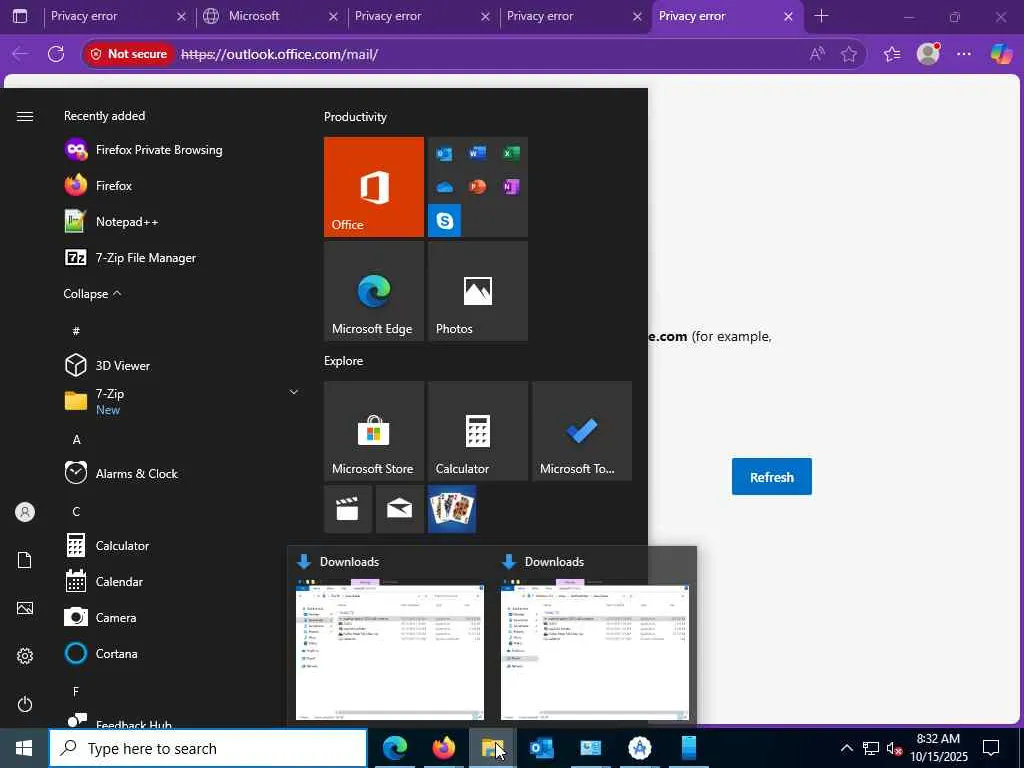Open the user account icon in Start sidebar
Screen dimensions: 1024x768
pos(25,512)
